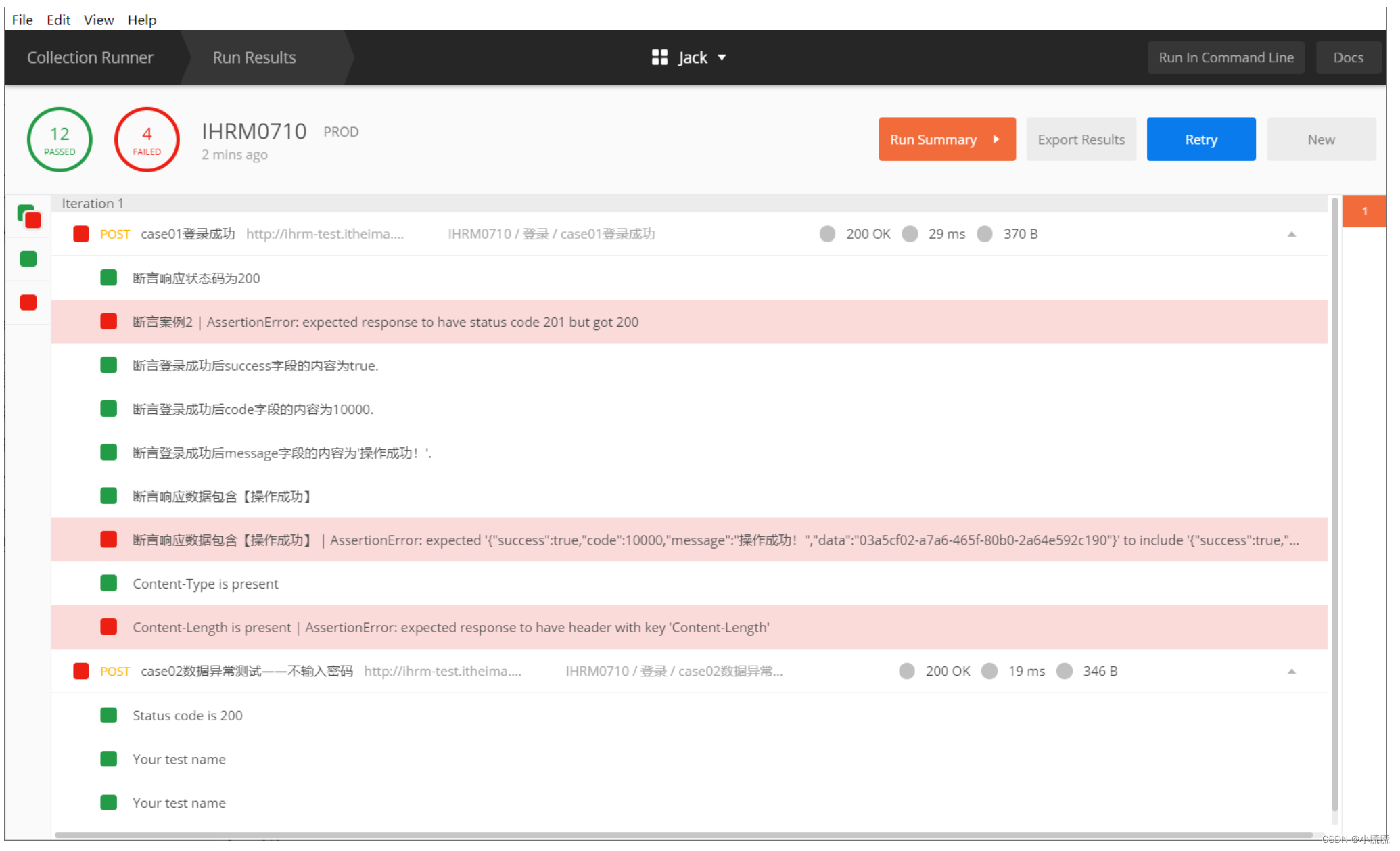The height and width of the screenshot is (851, 1400).
Task: Click red status icon of case01 request
Action: [x=81, y=234]
